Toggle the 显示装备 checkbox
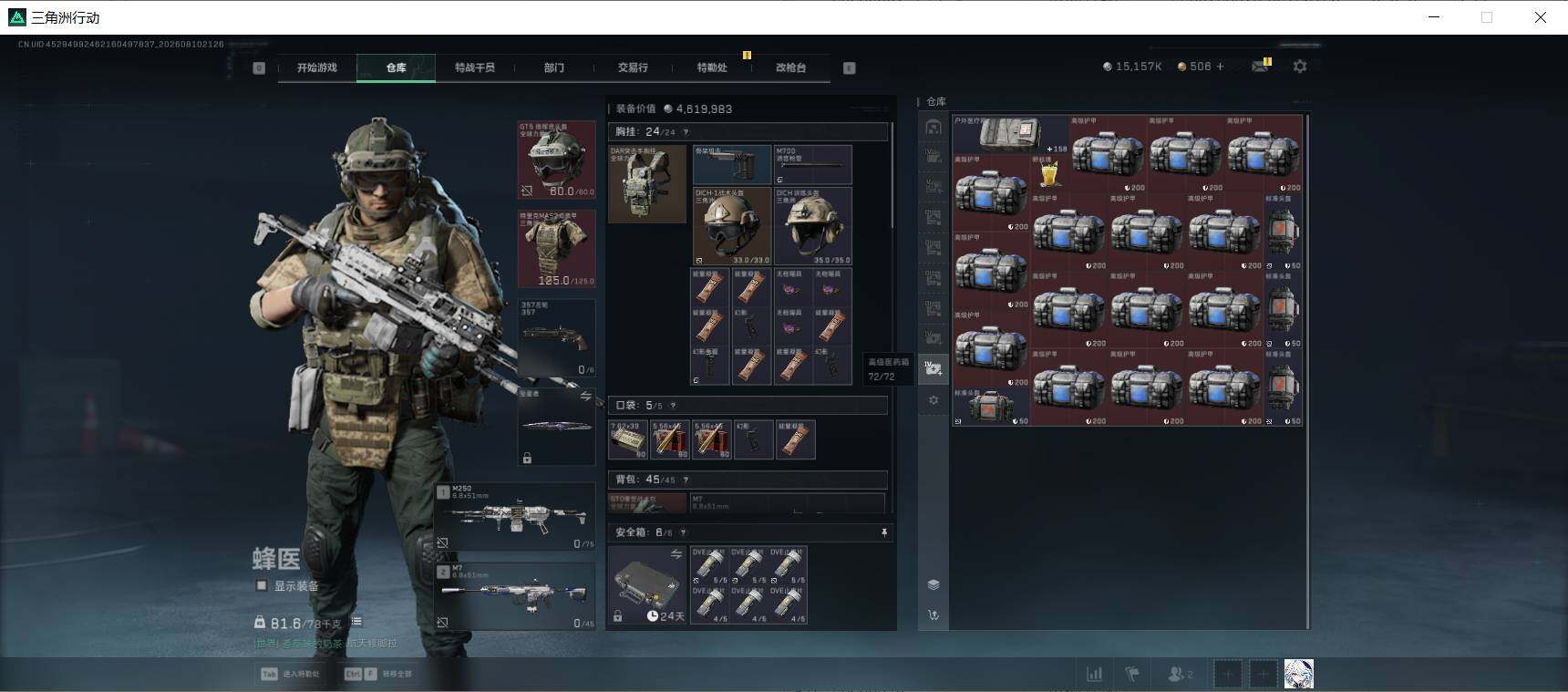The width and height of the screenshot is (1568, 692). coord(262,585)
